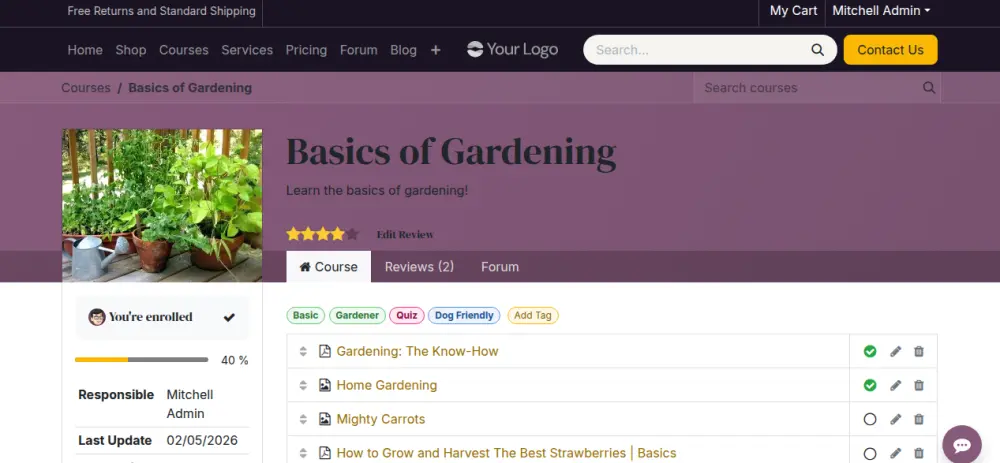1000x463 pixels.
Task: Click the search courses magnifier icon
Action: [x=929, y=88]
